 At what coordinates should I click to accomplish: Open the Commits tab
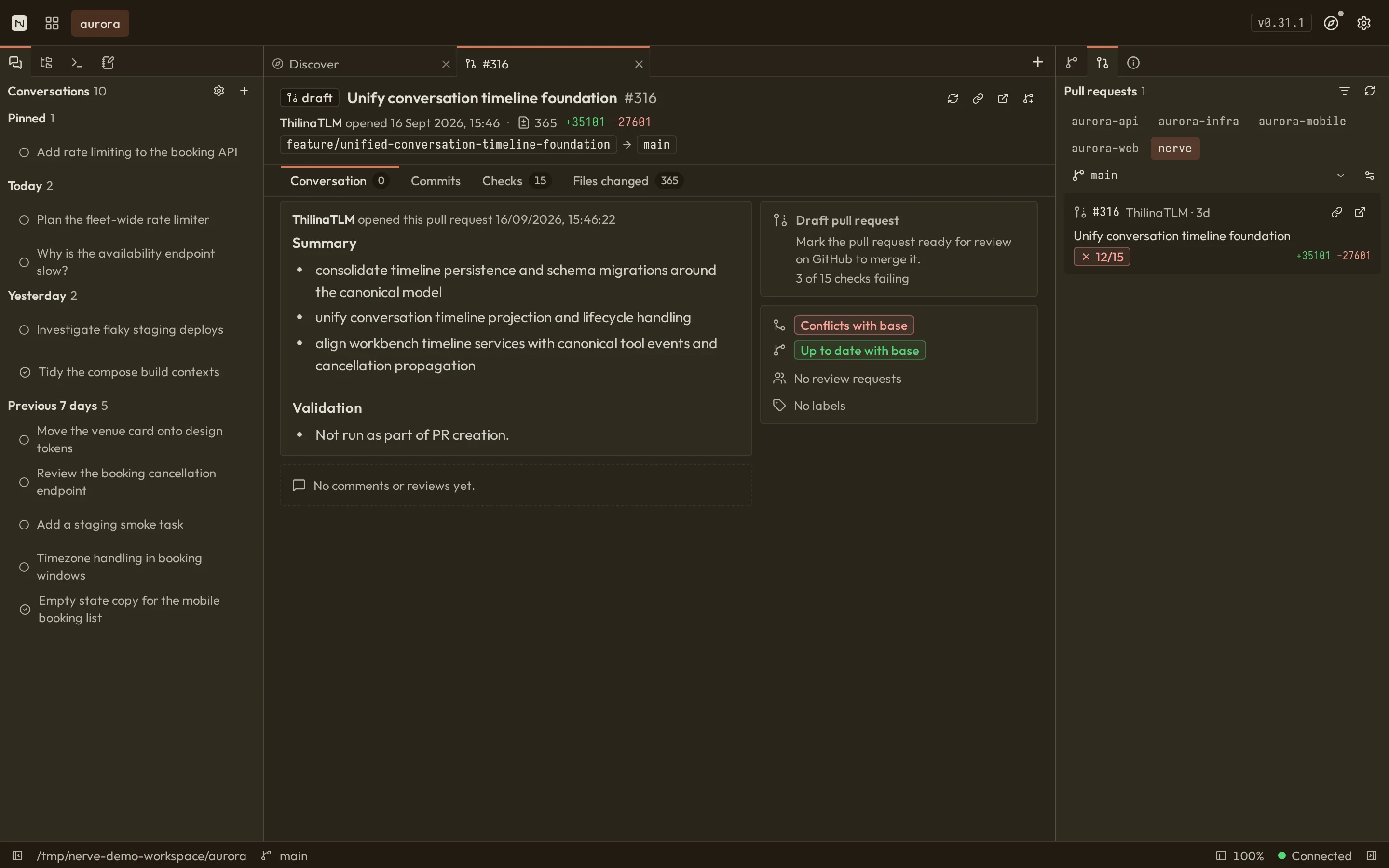(x=436, y=181)
